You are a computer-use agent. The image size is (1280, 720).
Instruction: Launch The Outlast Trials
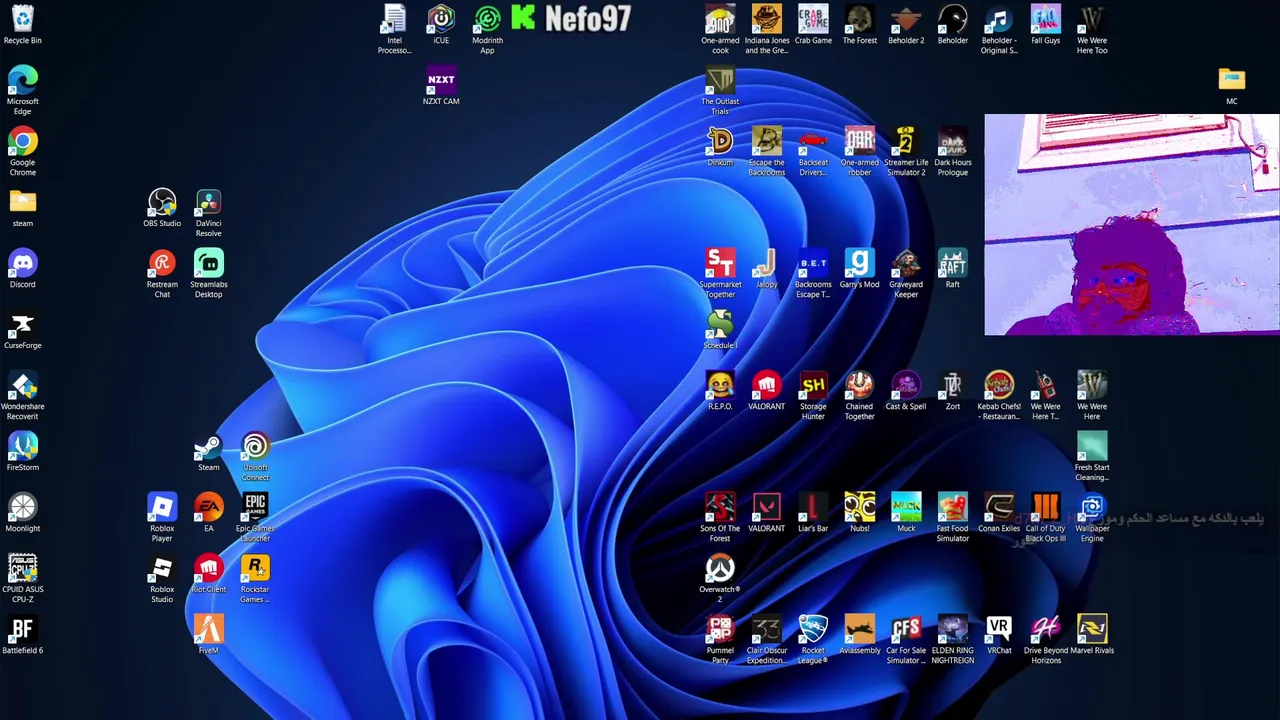[720, 91]
